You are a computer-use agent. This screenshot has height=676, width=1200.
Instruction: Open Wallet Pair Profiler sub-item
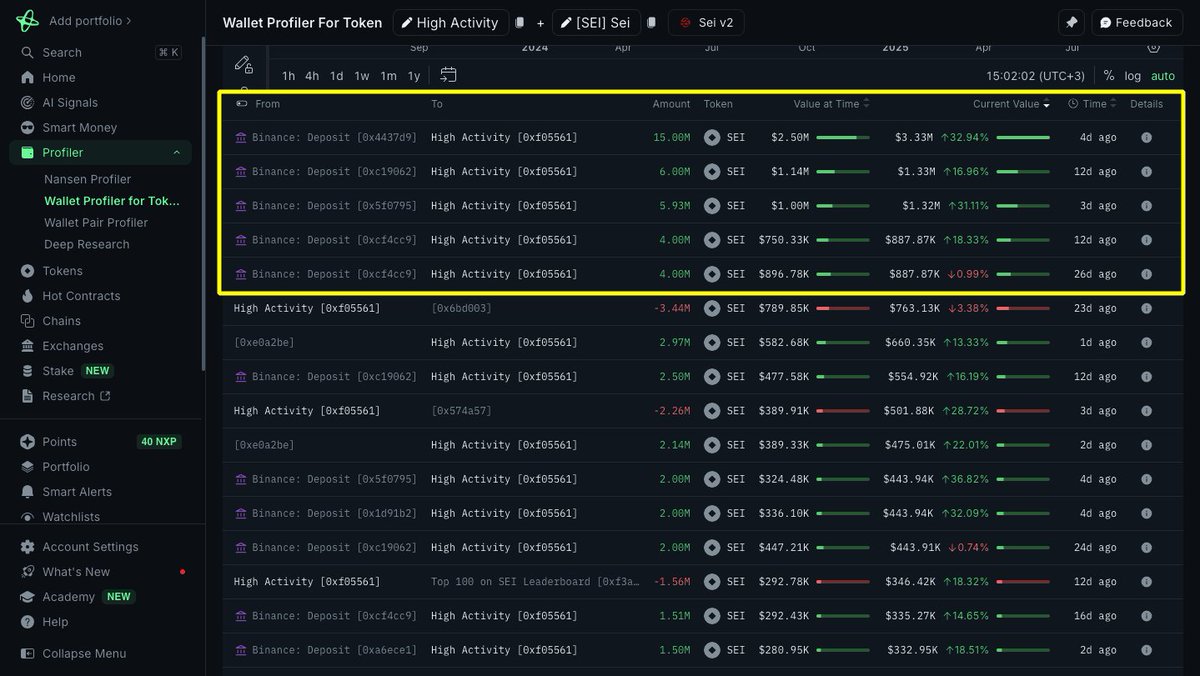pyautogui.click(x=96, y=222)
